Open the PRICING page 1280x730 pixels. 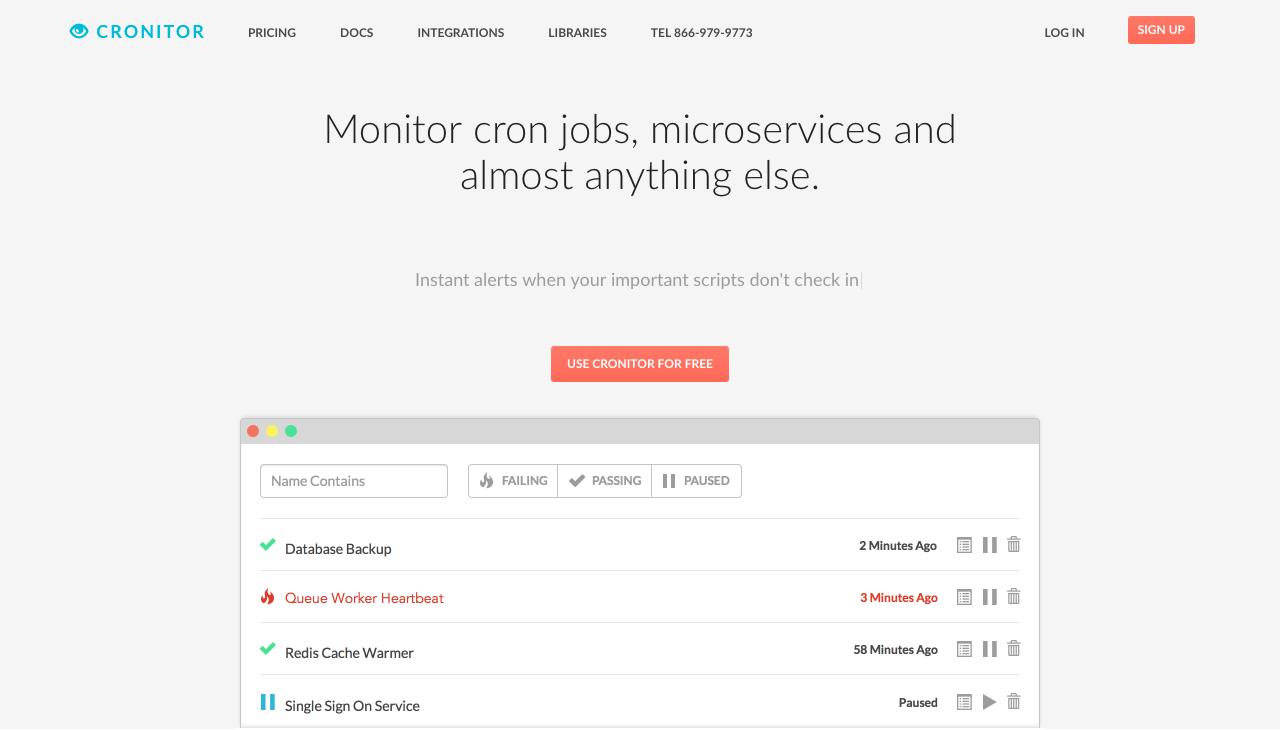[272, 33]
